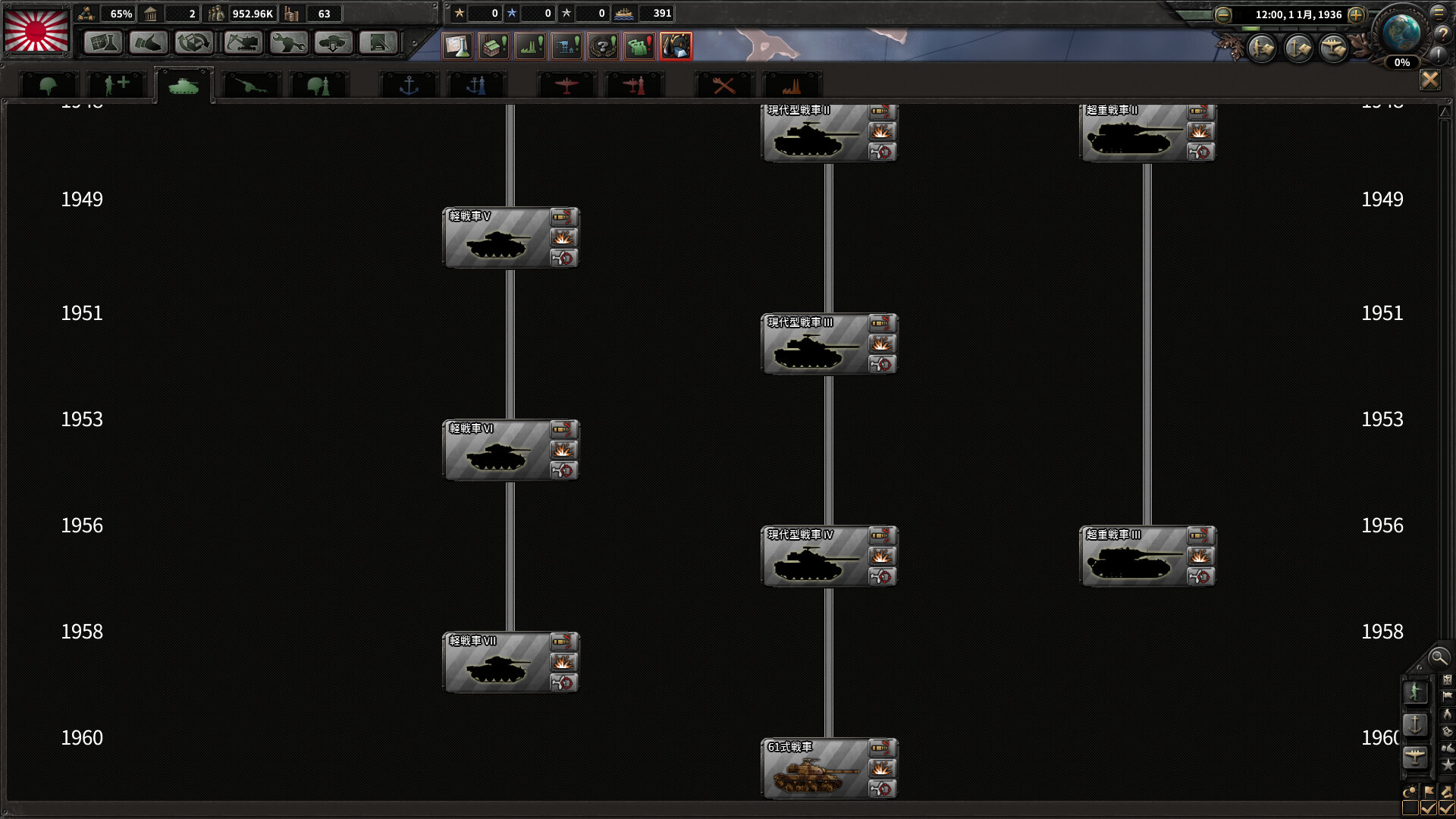The image size is (1456, 819).
Task: Open the Diplomacy handshake panel
Action: [x=149, y=42]
